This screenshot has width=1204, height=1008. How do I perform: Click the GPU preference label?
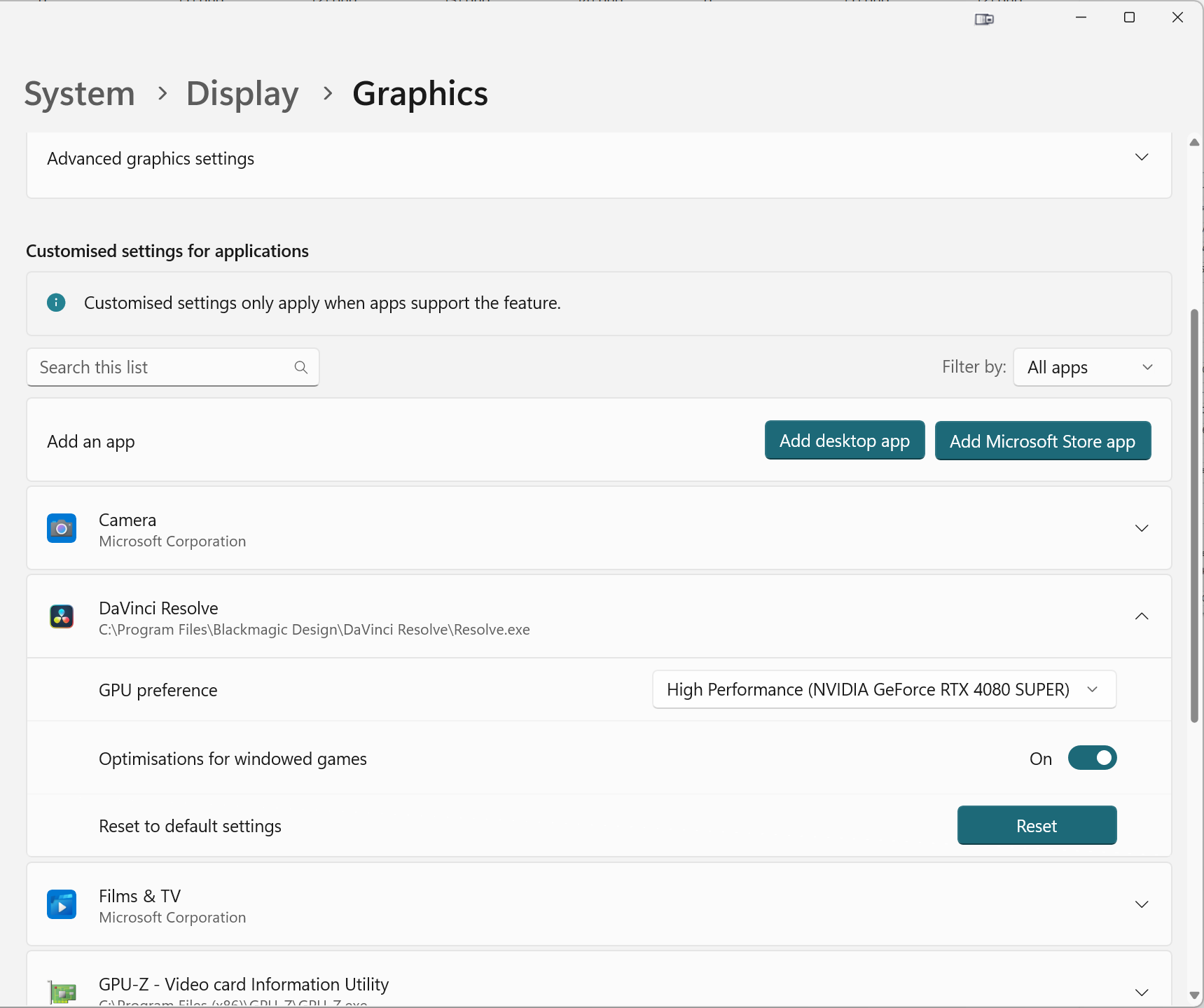[x=158, y=690]
